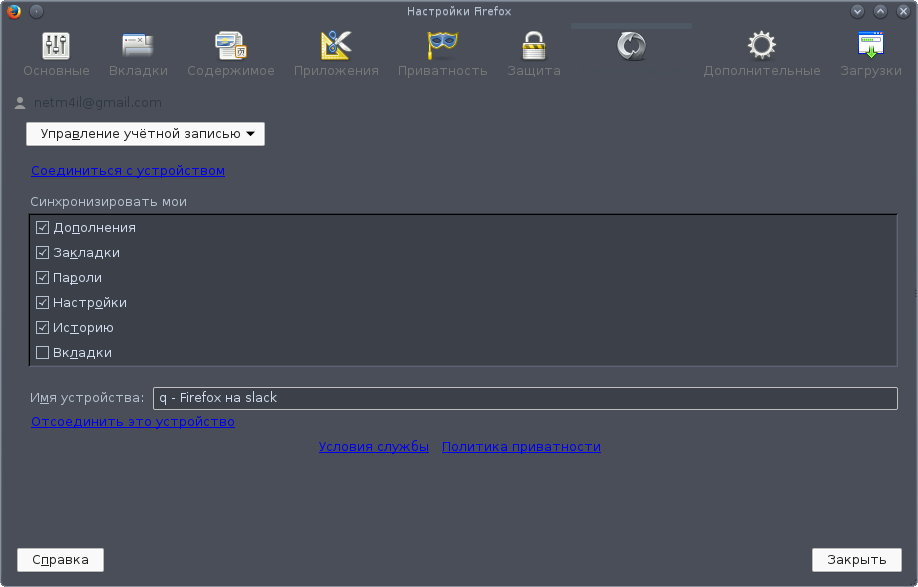
Task: Toggle the Историю checkbox
Action: (42, 328)
